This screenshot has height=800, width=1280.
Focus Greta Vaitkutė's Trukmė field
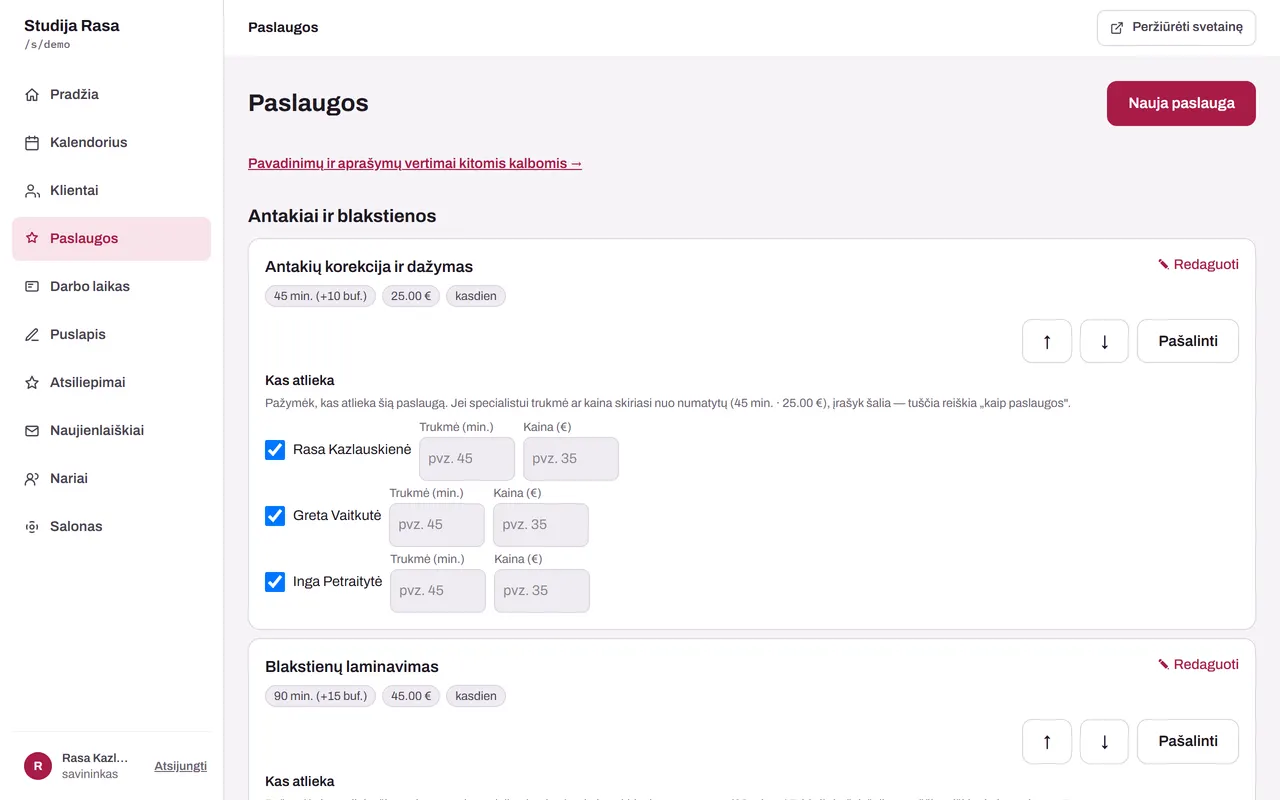click(437, 525)
